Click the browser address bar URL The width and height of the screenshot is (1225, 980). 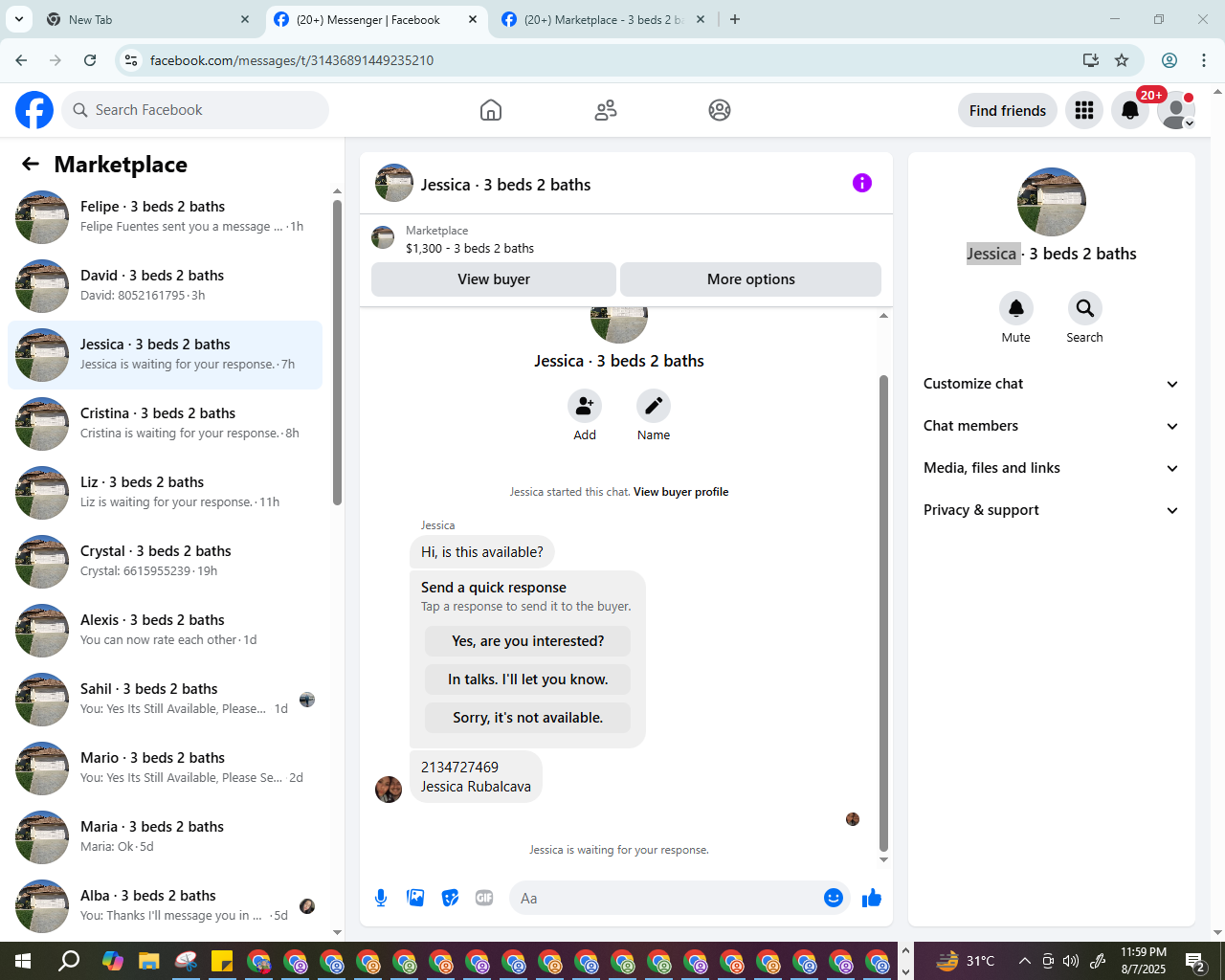pyautogui.click(x=292, y=60)
